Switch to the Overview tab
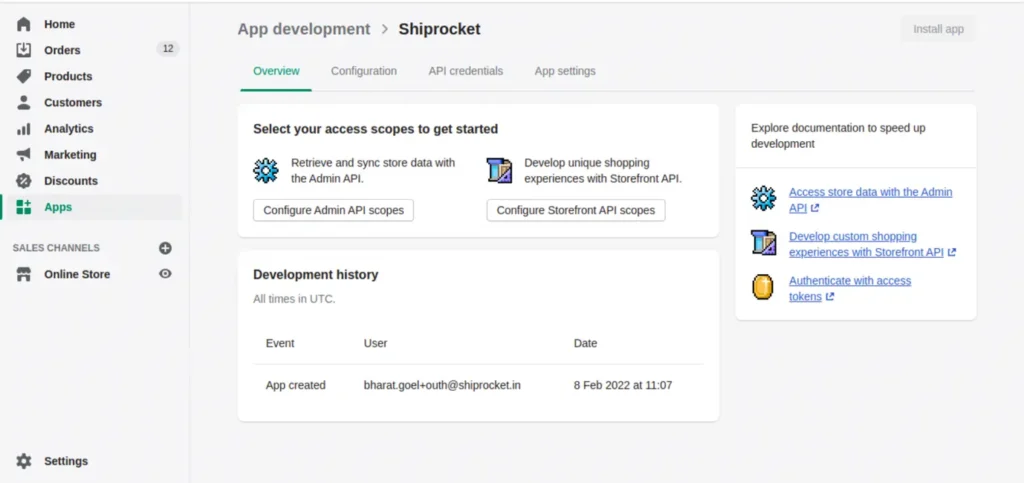Image resolution: width=1024 pixels, height=483 pixels. tap(276, 71)
